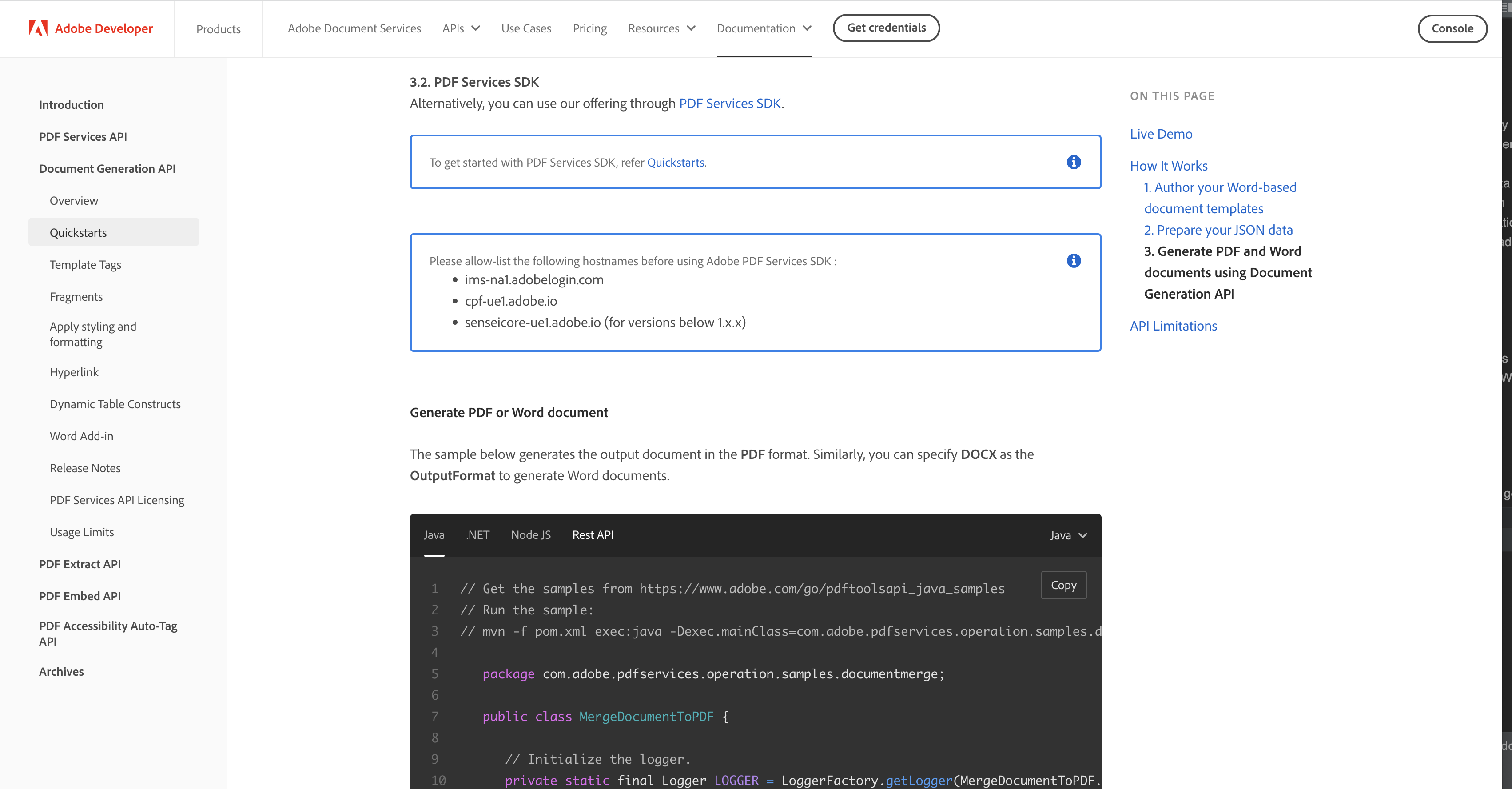Viewport: 1512px width, 789px height.
Task: Follow the PDF Services SDK link
Action: click(730, 104)
